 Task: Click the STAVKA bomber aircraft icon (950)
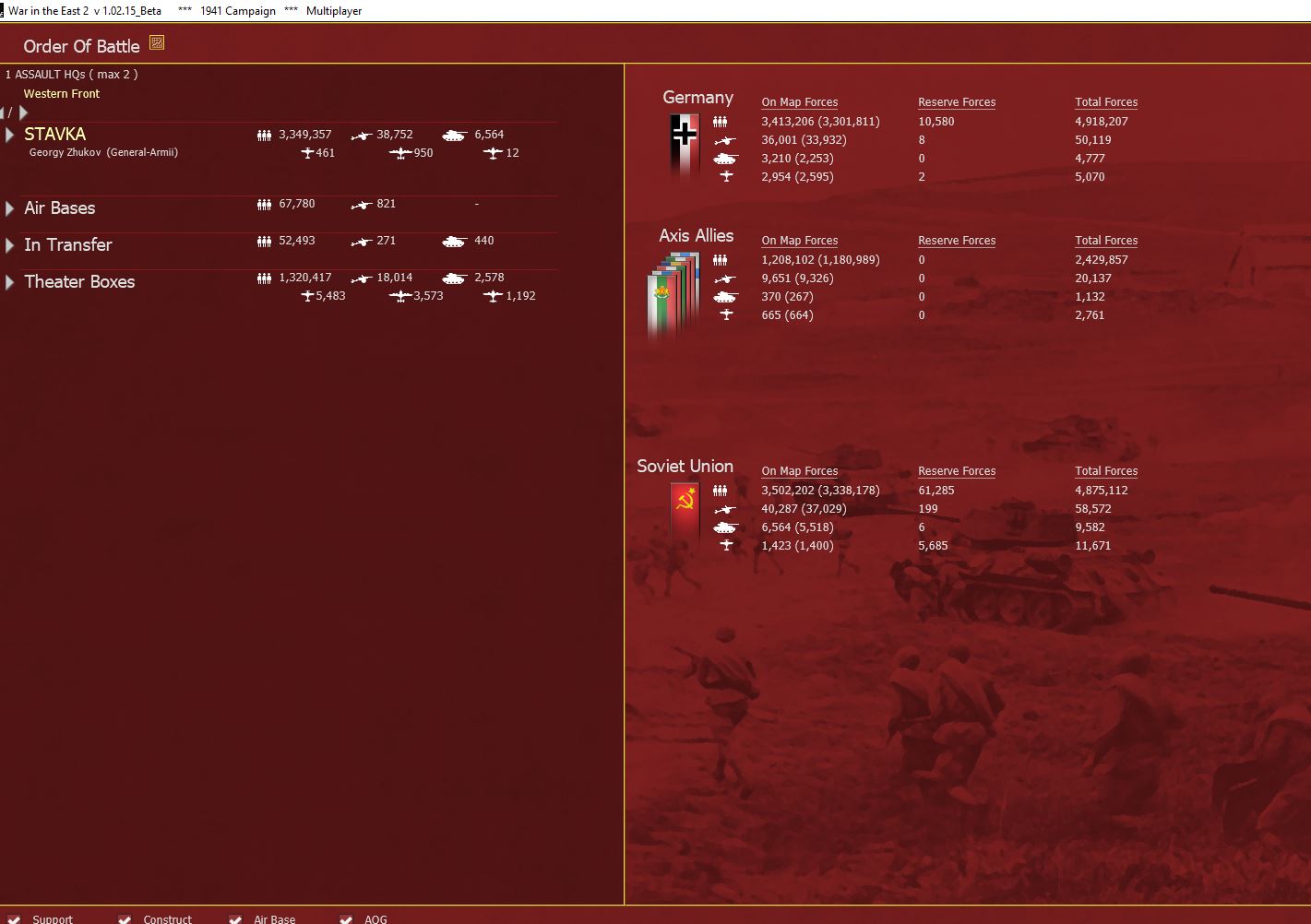pyautogui.click(x=400, y=153)
